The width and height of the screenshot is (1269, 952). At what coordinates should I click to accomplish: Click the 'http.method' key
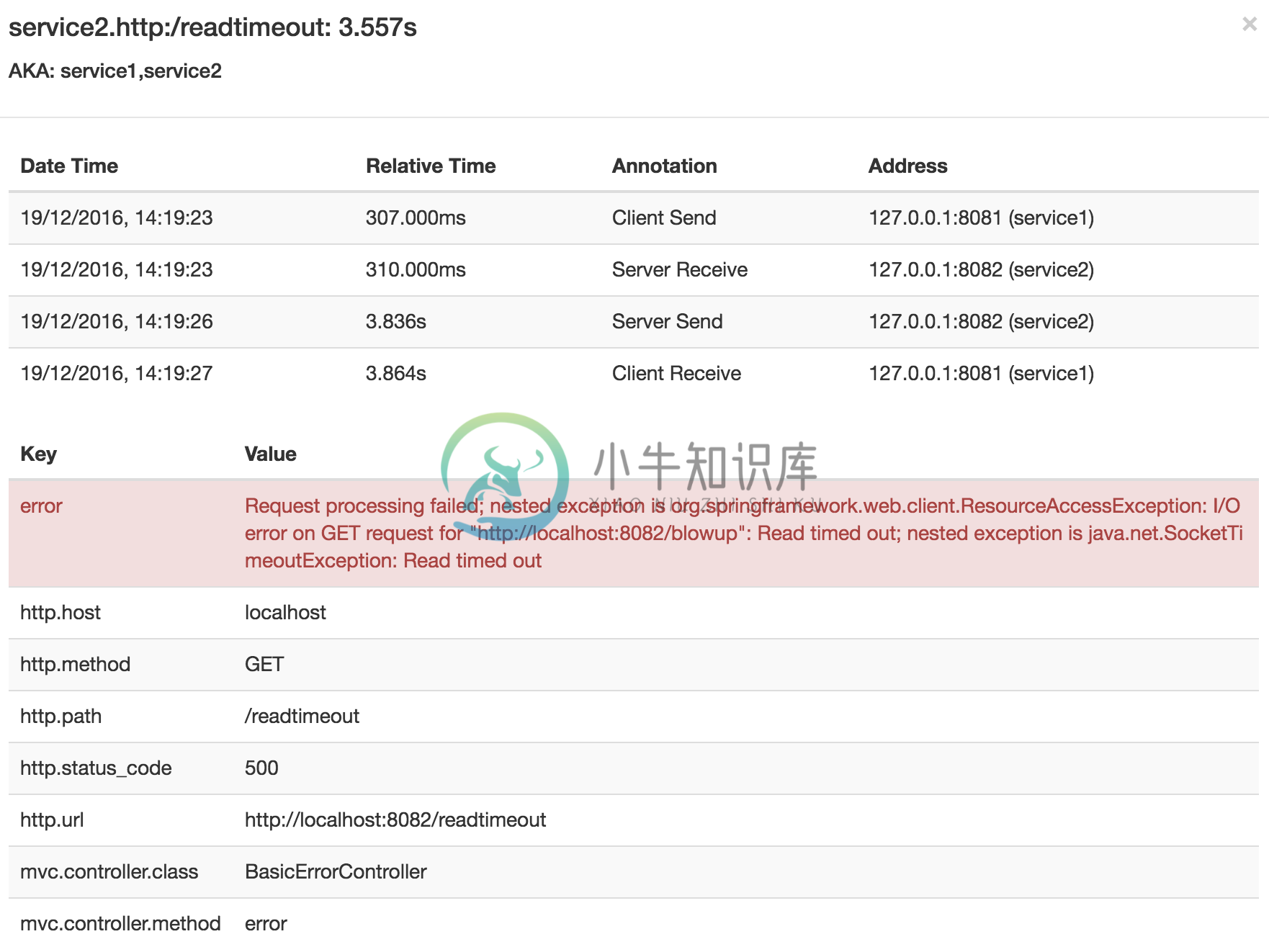click(75, 664)
